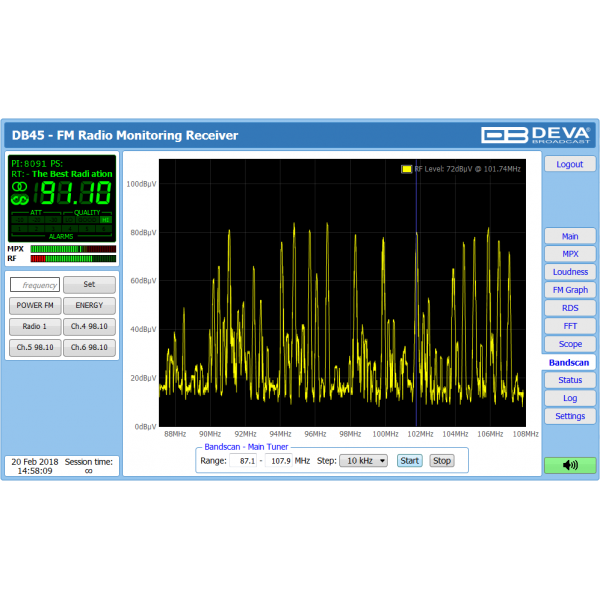Go to the FM Graph page
The height and width of the screenshot is (600, 600).
click(x=570, y=290)
